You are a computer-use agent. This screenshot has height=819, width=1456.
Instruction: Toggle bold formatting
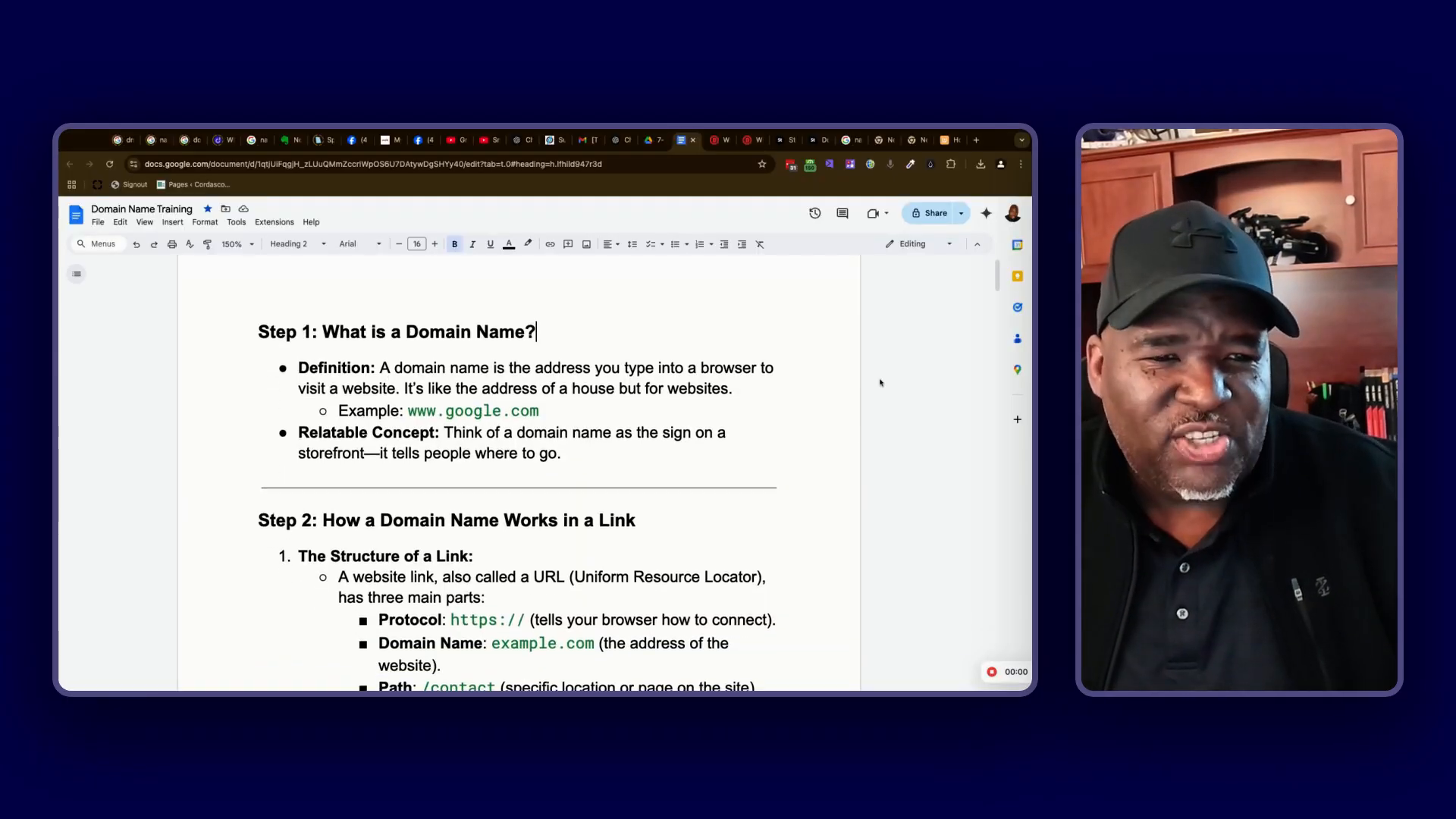coord(455,244)
